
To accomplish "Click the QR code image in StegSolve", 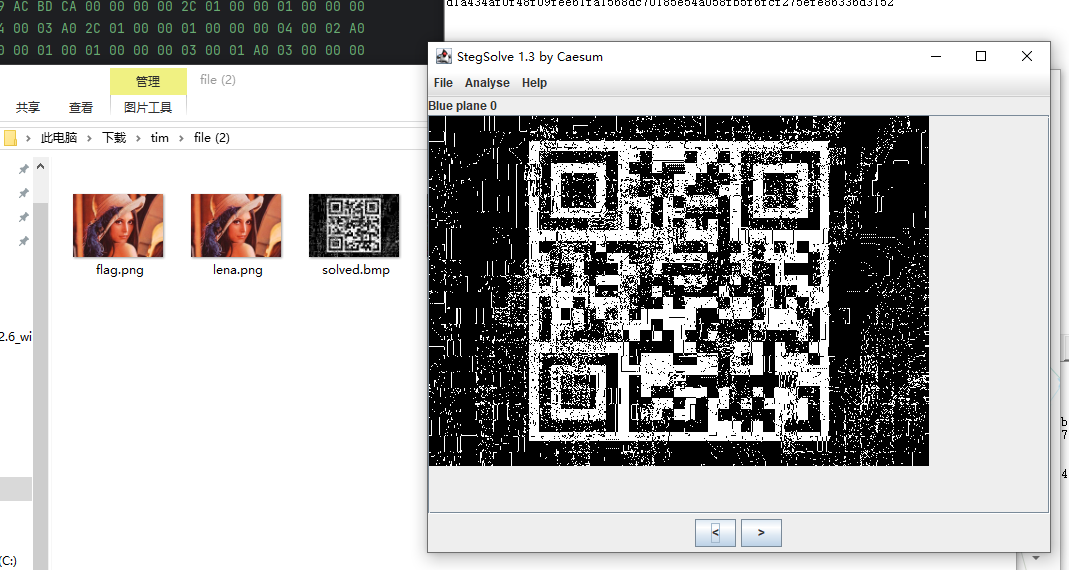I will 679,291.
